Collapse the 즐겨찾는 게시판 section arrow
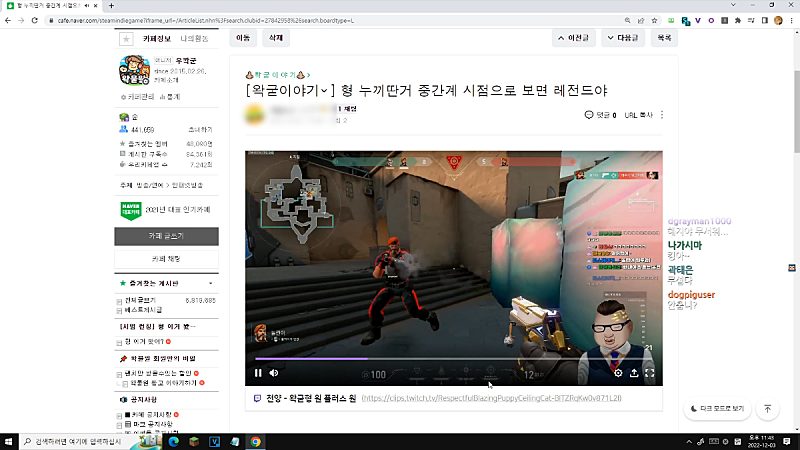Image resolution: width=800 pixels, height=450 pixels. point(211,283)
